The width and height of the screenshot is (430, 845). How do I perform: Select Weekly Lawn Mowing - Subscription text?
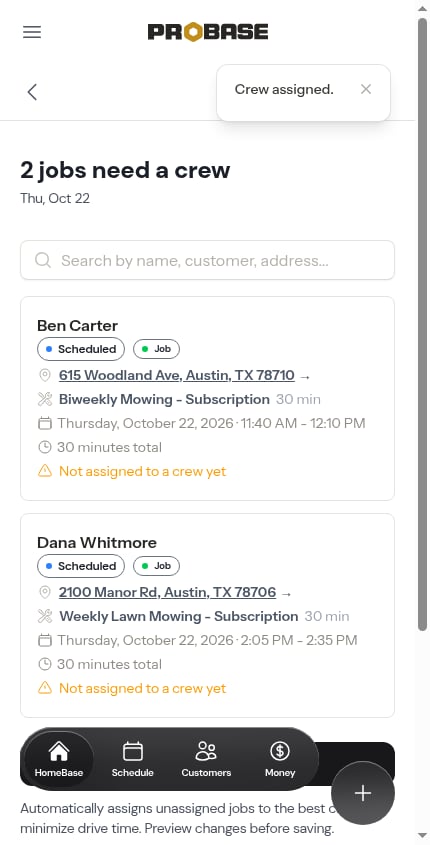pos(178,616)
